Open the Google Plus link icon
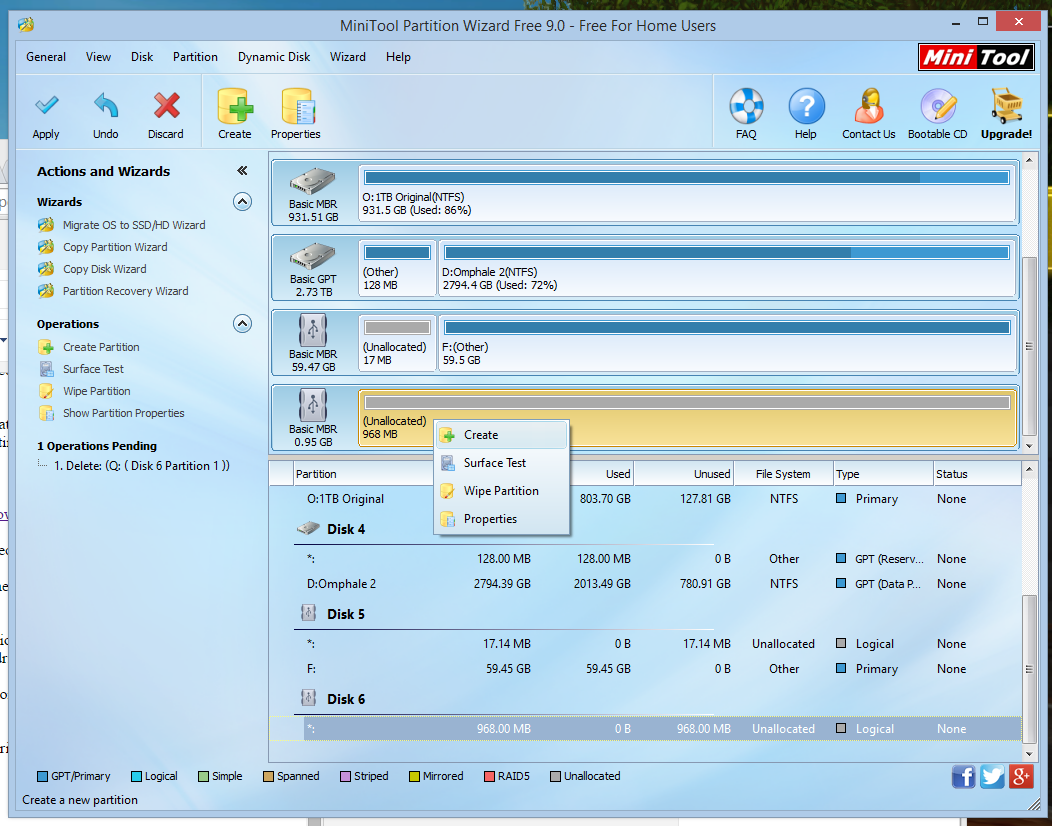 [x=1021, y=777]
